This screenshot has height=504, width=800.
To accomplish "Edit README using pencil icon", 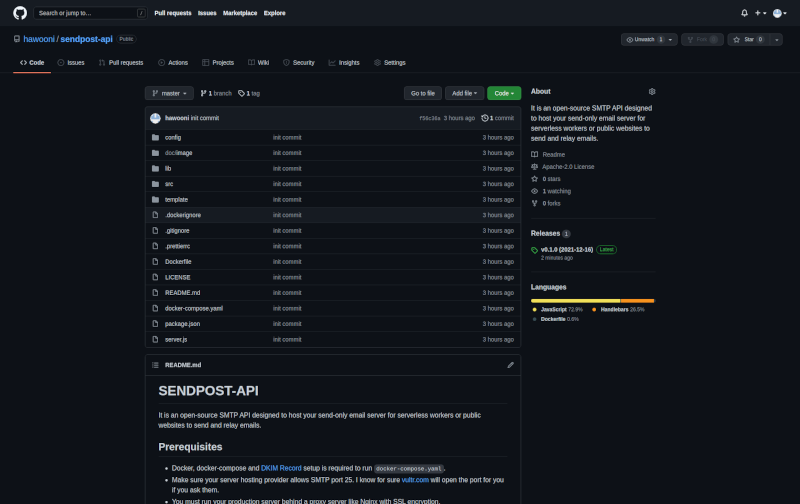I will [x=510, y=365].
